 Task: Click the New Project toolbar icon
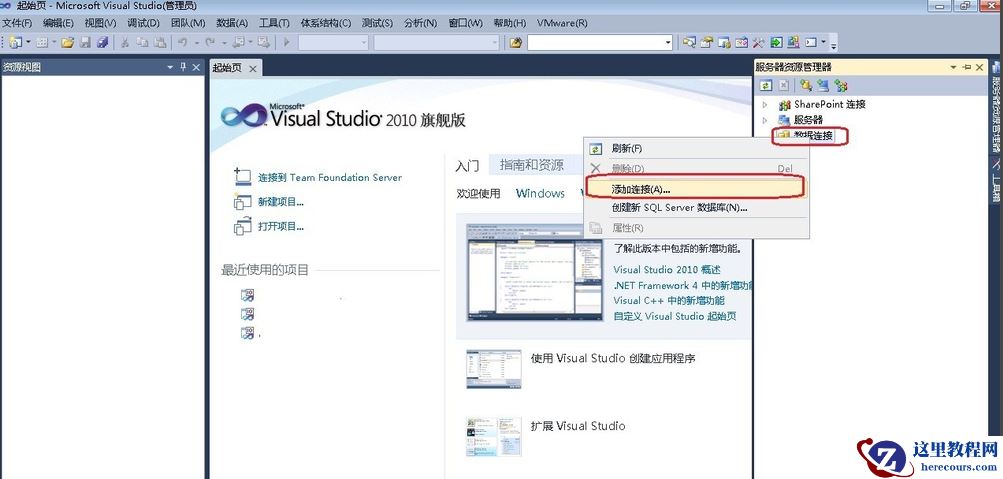(x=16, y=42)
